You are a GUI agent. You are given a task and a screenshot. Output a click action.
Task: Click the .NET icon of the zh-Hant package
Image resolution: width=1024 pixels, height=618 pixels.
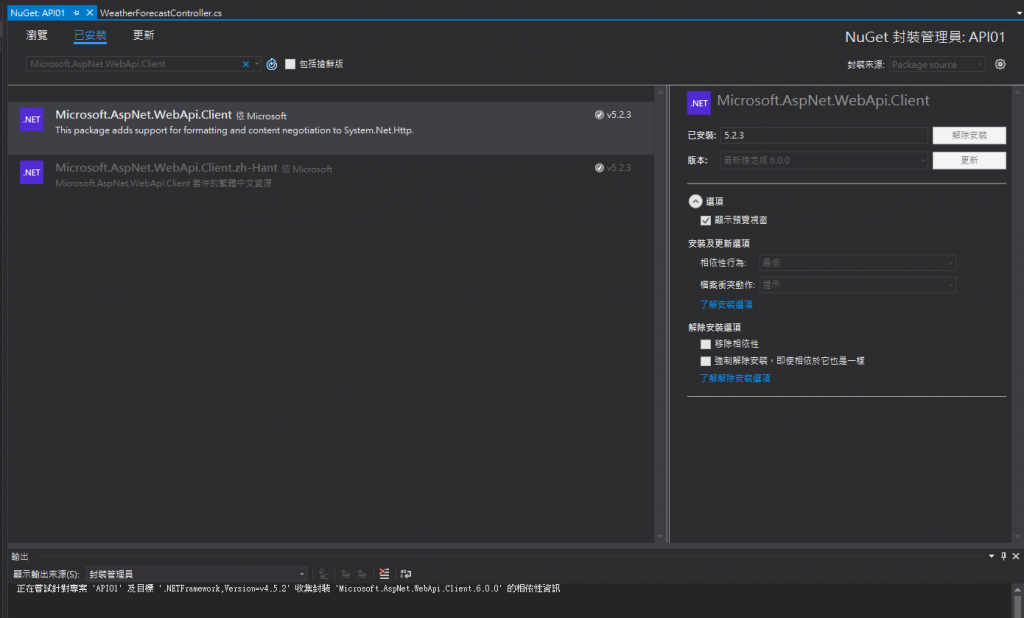click(31, 172)
